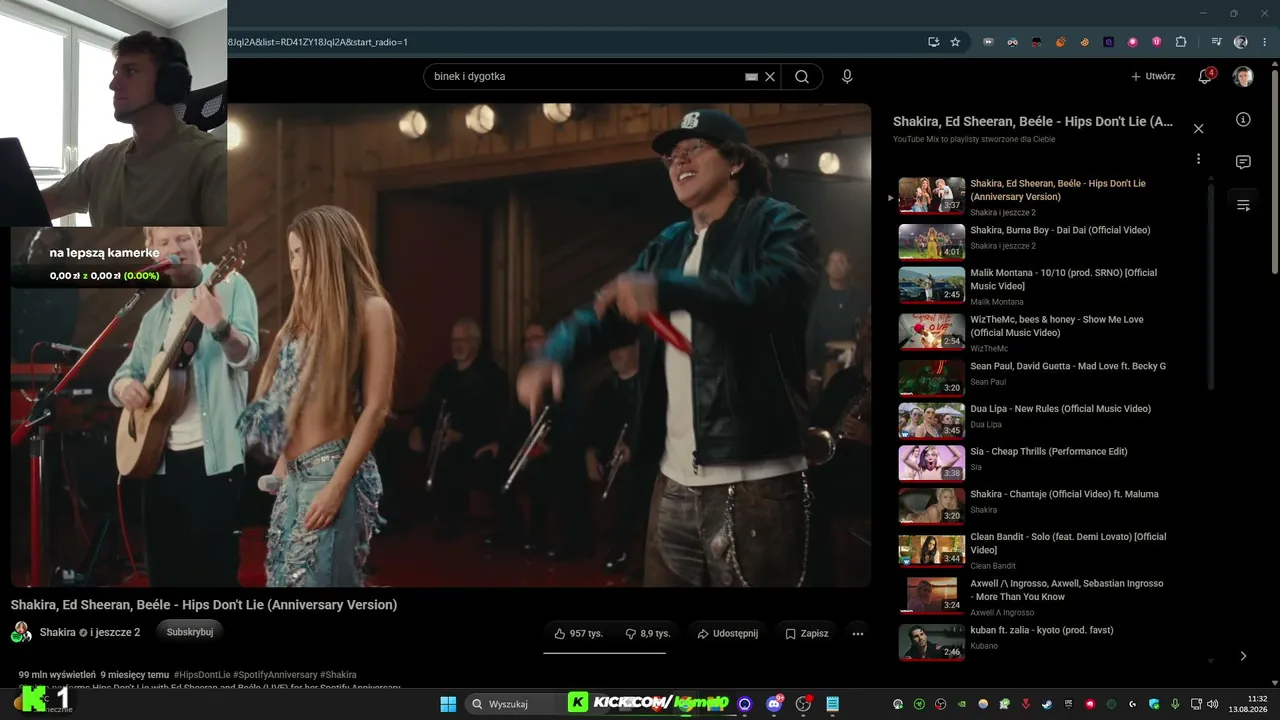Open the Chrome extensions puzzle icon
This screenshot has width=1280, height=720.
[x=1181, y=42]
